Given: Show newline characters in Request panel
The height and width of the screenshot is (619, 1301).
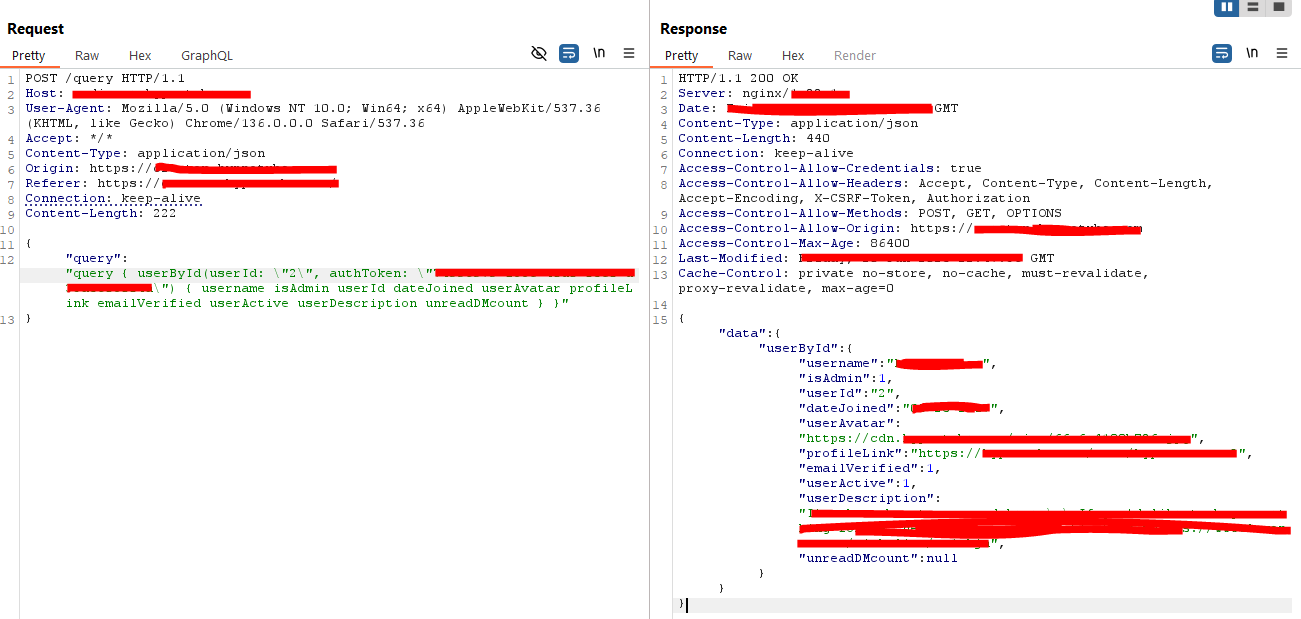Looking at the screenshot, I should (x=599, y=54).
